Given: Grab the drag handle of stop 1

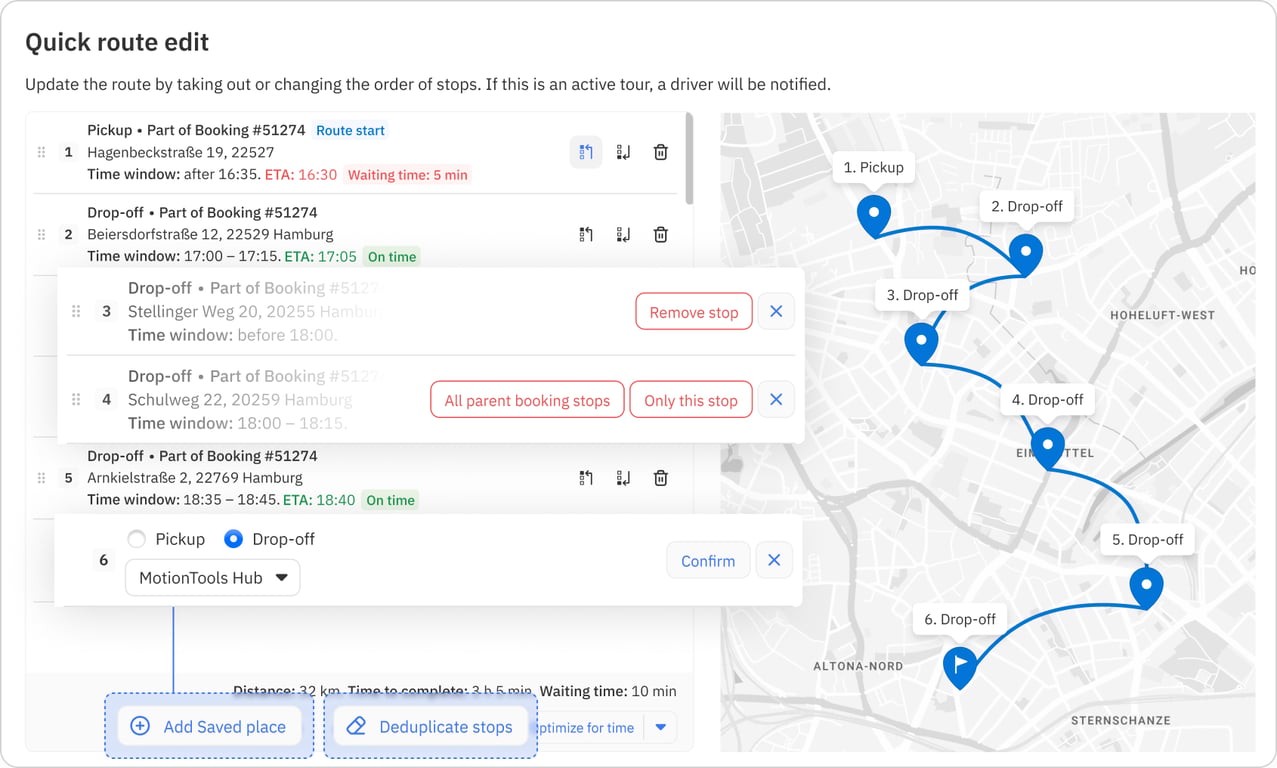Looking at the screenshot, I should click(x=41, y=152).
